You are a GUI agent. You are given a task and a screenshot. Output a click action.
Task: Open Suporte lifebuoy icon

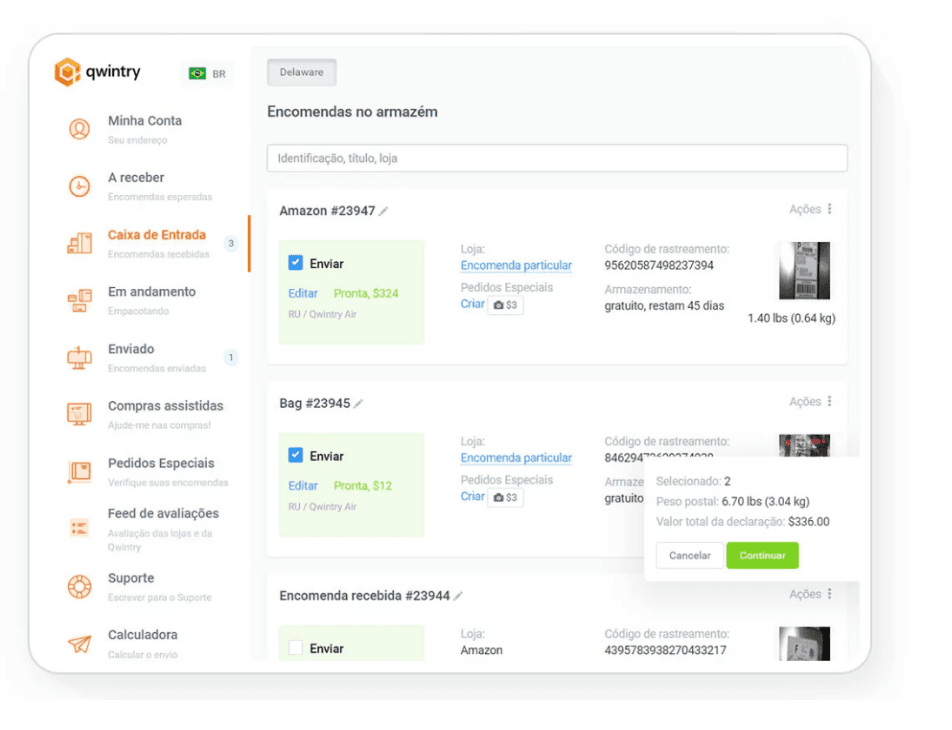pyautogui.click(x=79, y=587)
